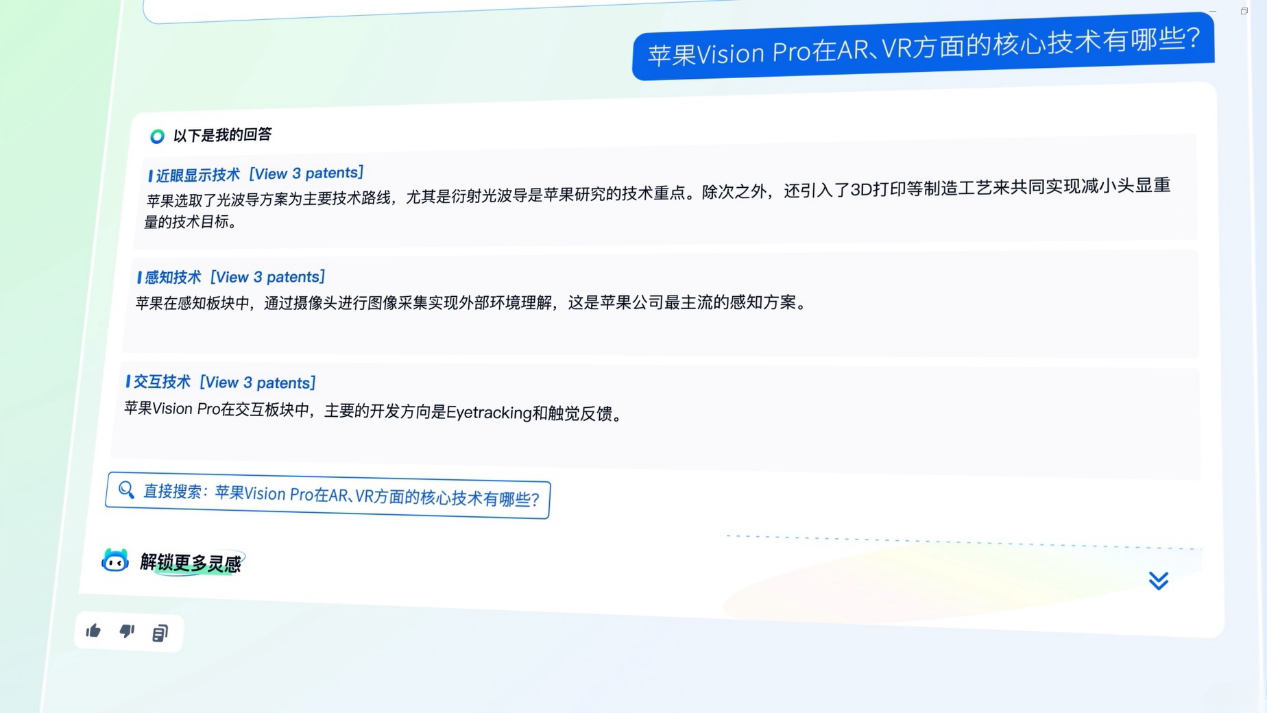
Task: Click the 近眼显示技术 heading
Action: [199, 175]
